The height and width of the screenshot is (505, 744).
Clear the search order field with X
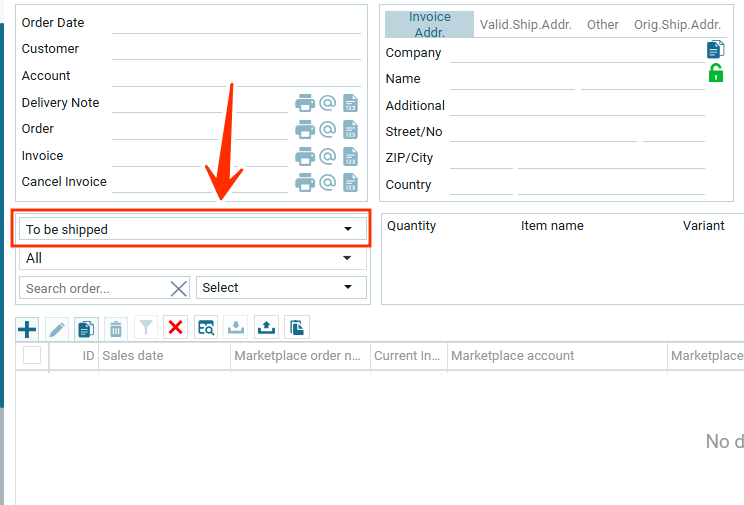pos(179,288)
